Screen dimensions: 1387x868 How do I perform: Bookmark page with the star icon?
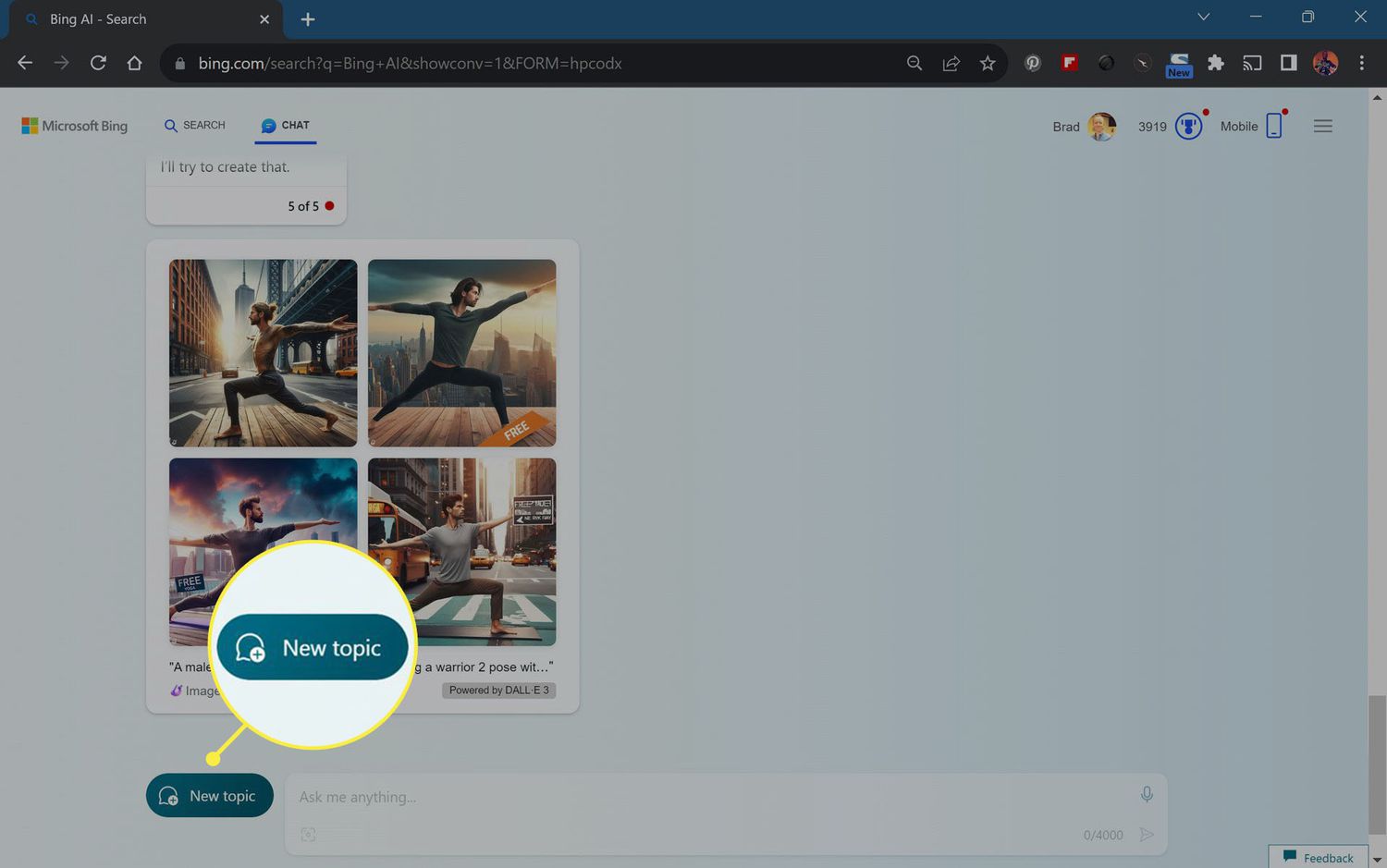pos(988,63)
